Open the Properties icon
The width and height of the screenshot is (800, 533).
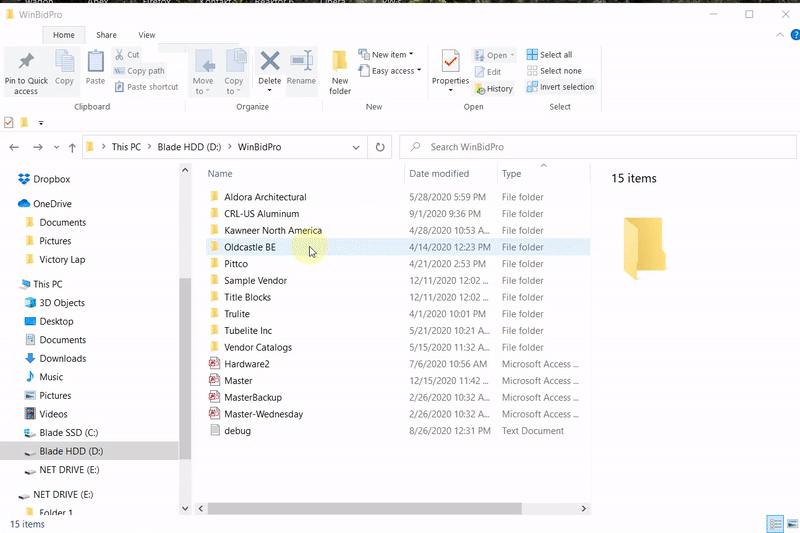451,61
